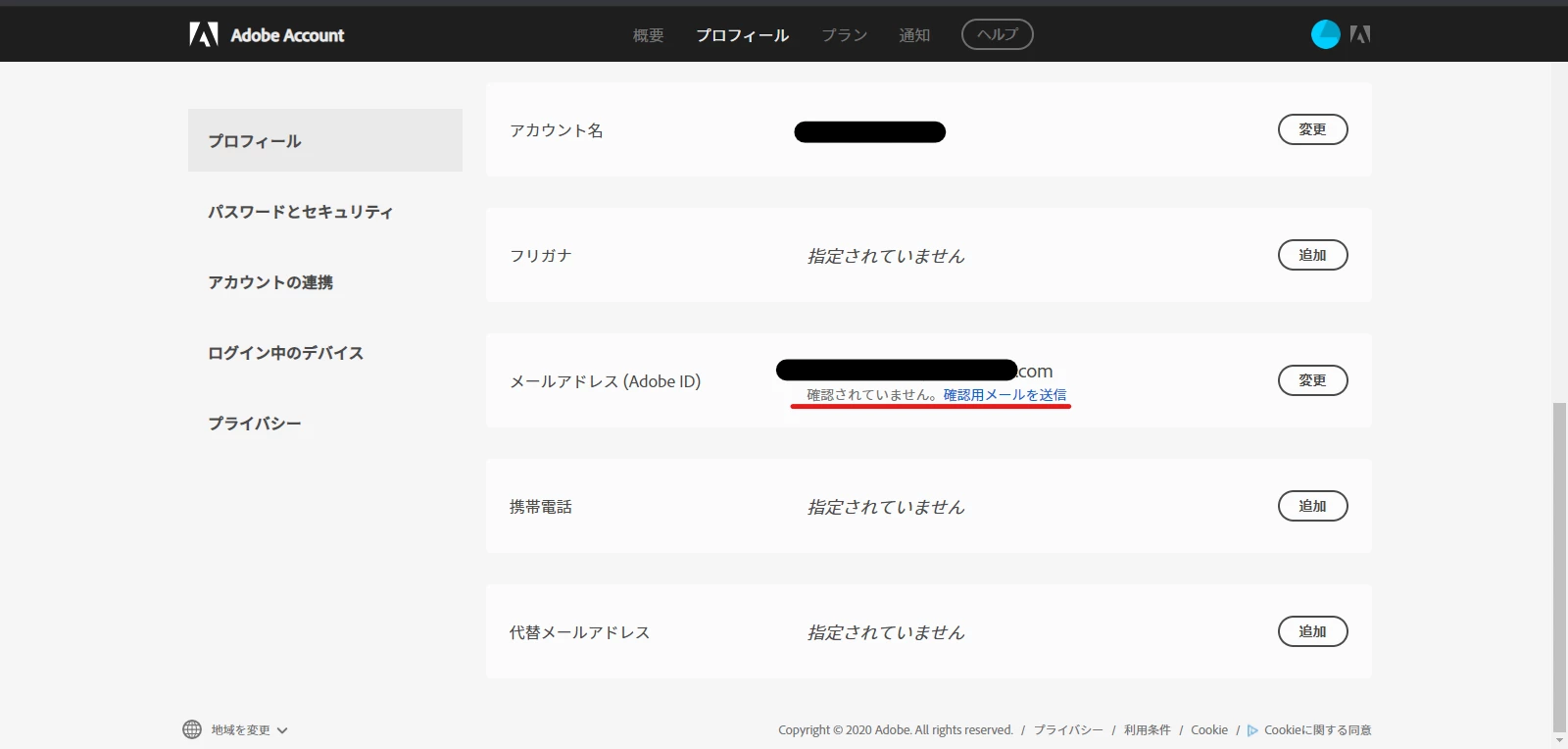Click the page vertical scrollbar thumb

point(1559,567)
